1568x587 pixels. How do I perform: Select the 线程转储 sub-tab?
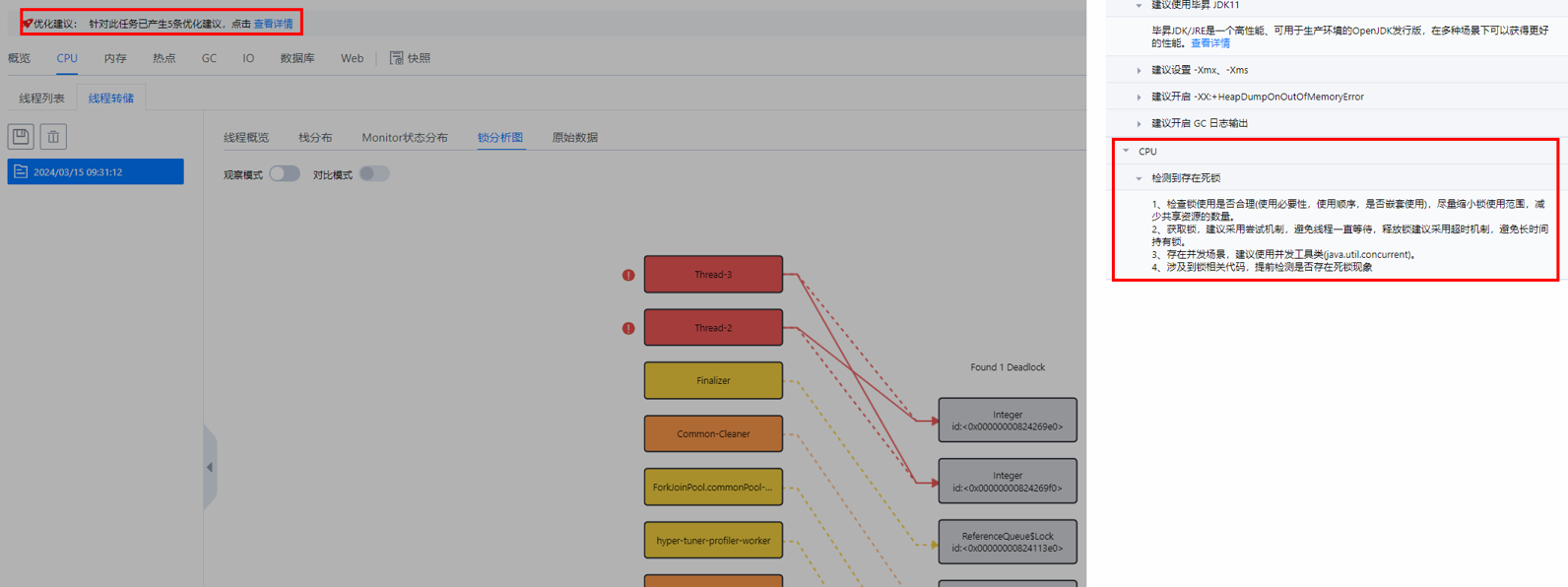[111, 98]
